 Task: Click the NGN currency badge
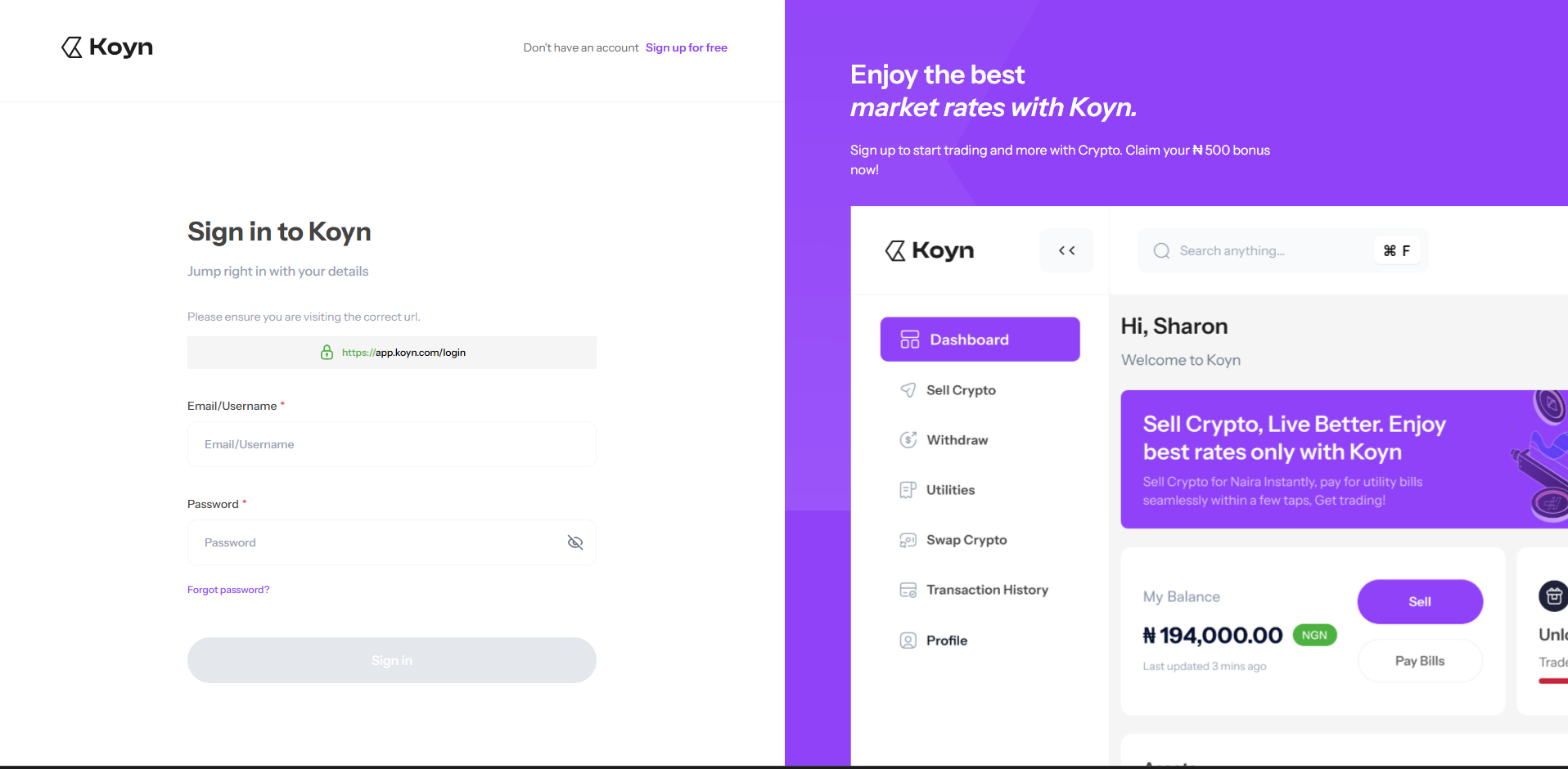click(x=1314, y=635)
